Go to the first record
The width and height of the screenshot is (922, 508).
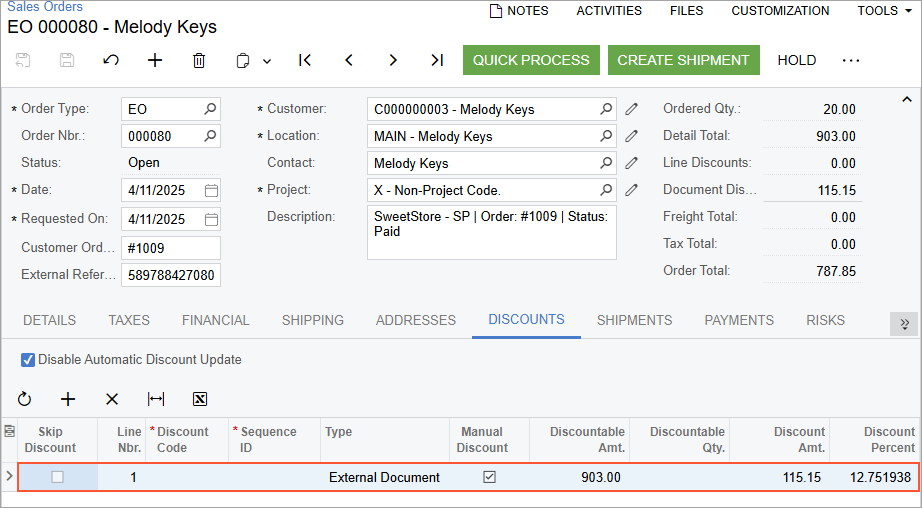[x=305, y=60]
